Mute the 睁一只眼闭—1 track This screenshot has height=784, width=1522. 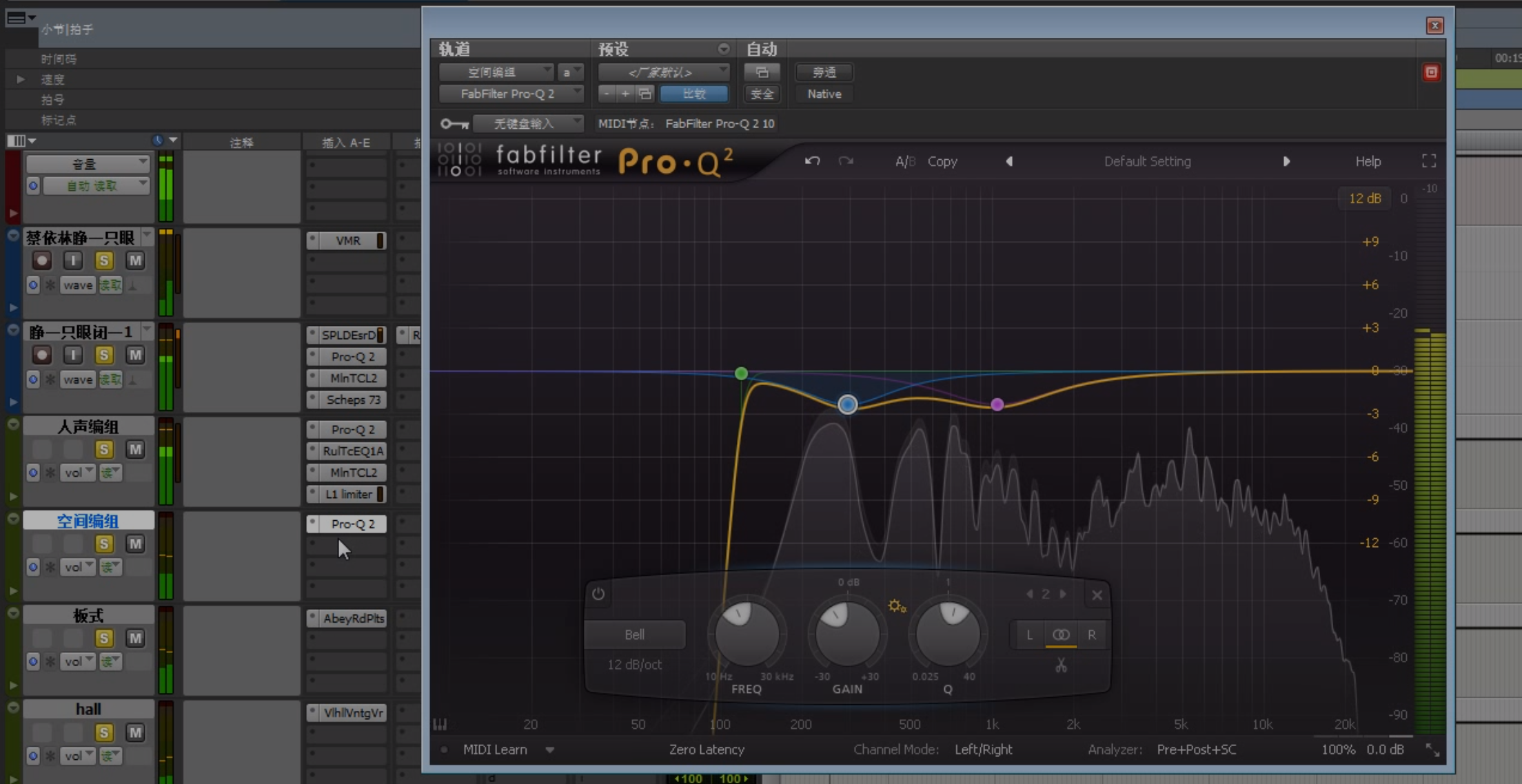(x=135, y=354)
